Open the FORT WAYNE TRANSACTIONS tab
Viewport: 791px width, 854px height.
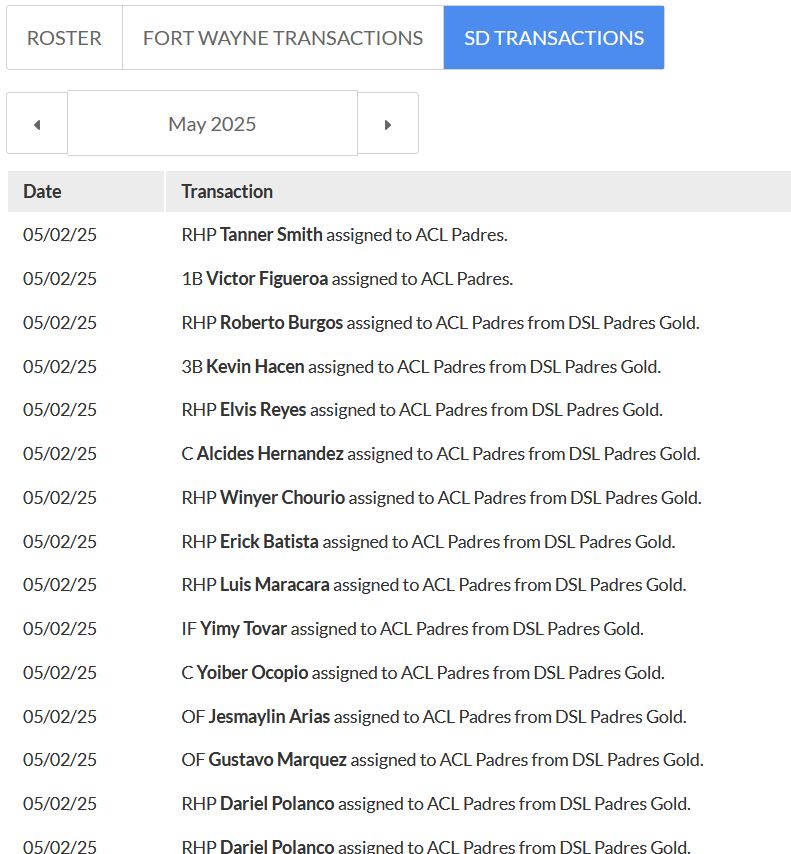(x=282, y=37)
